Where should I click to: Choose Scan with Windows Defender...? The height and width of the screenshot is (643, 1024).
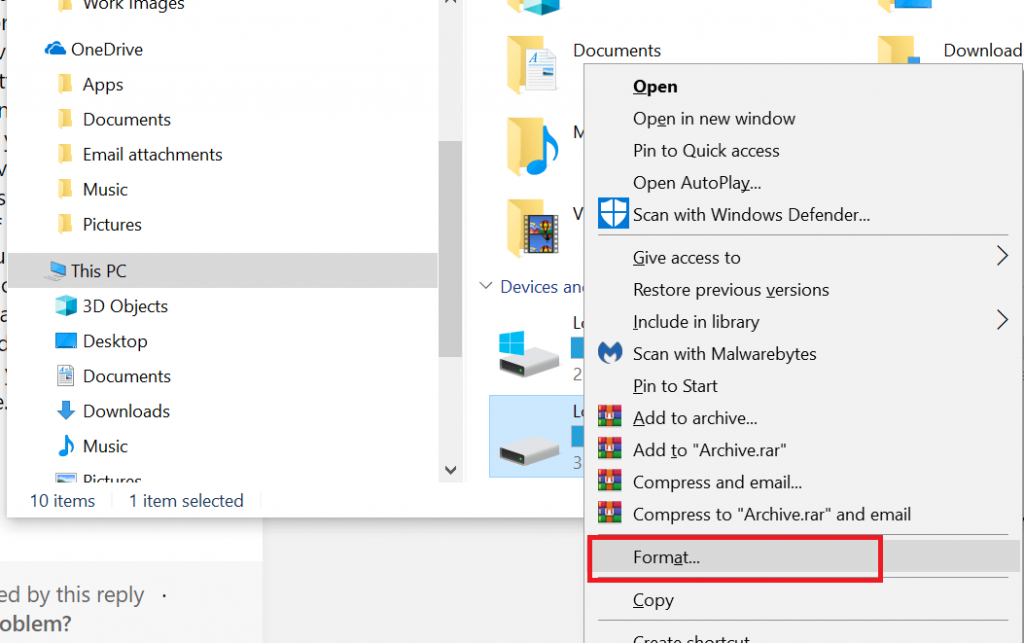(751, 215)
